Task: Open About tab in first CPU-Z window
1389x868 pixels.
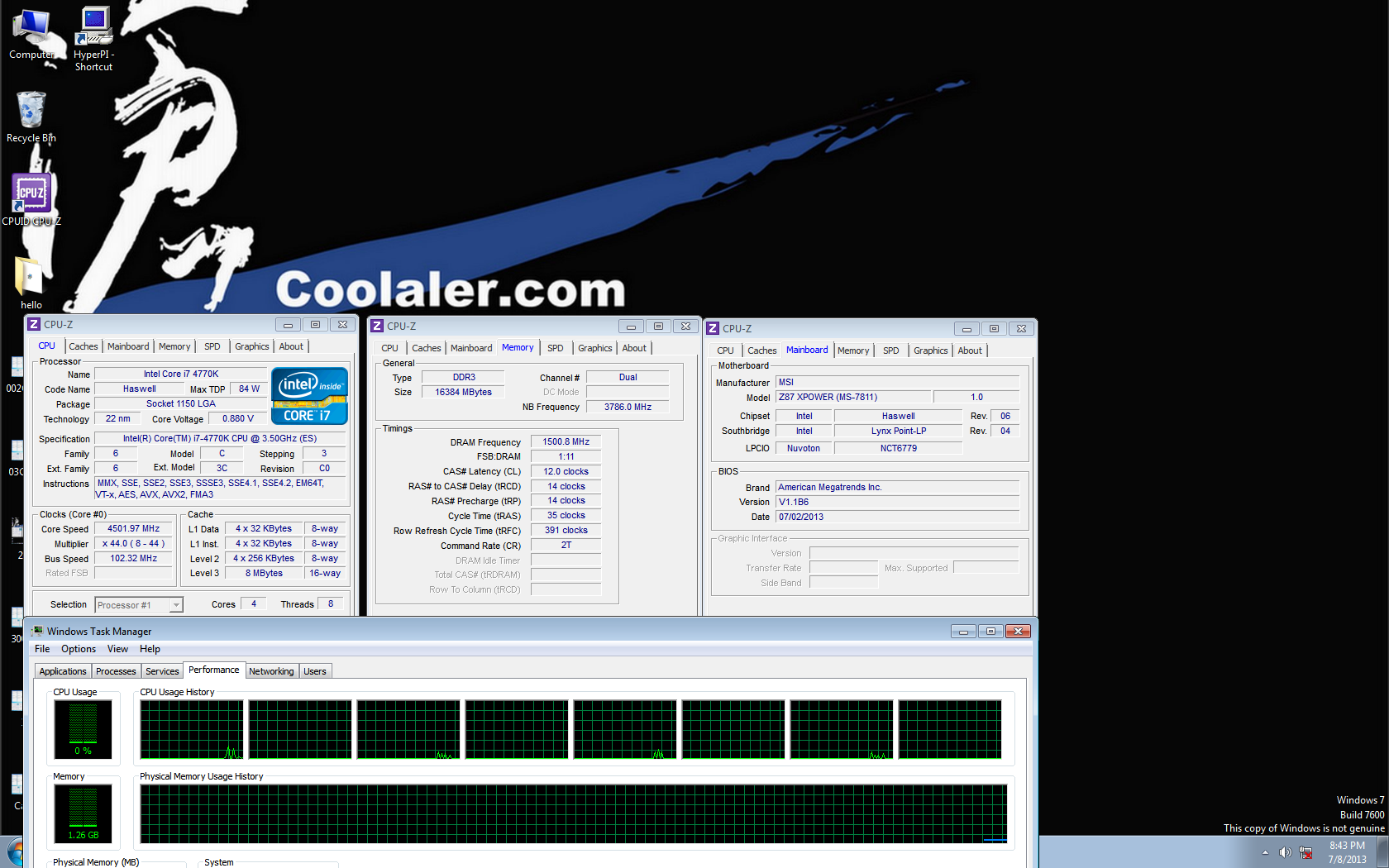Action: click(x=291, y=346)
